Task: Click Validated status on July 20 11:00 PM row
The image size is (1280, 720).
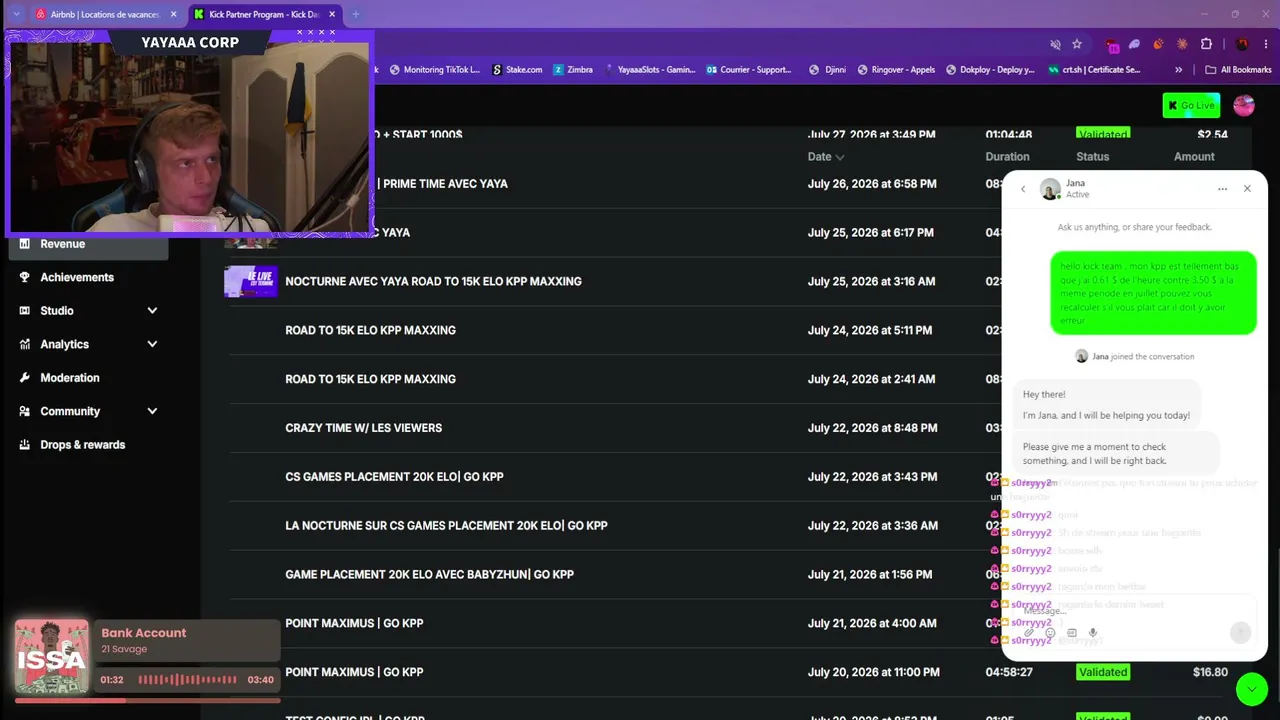Action: (1103, 672)
